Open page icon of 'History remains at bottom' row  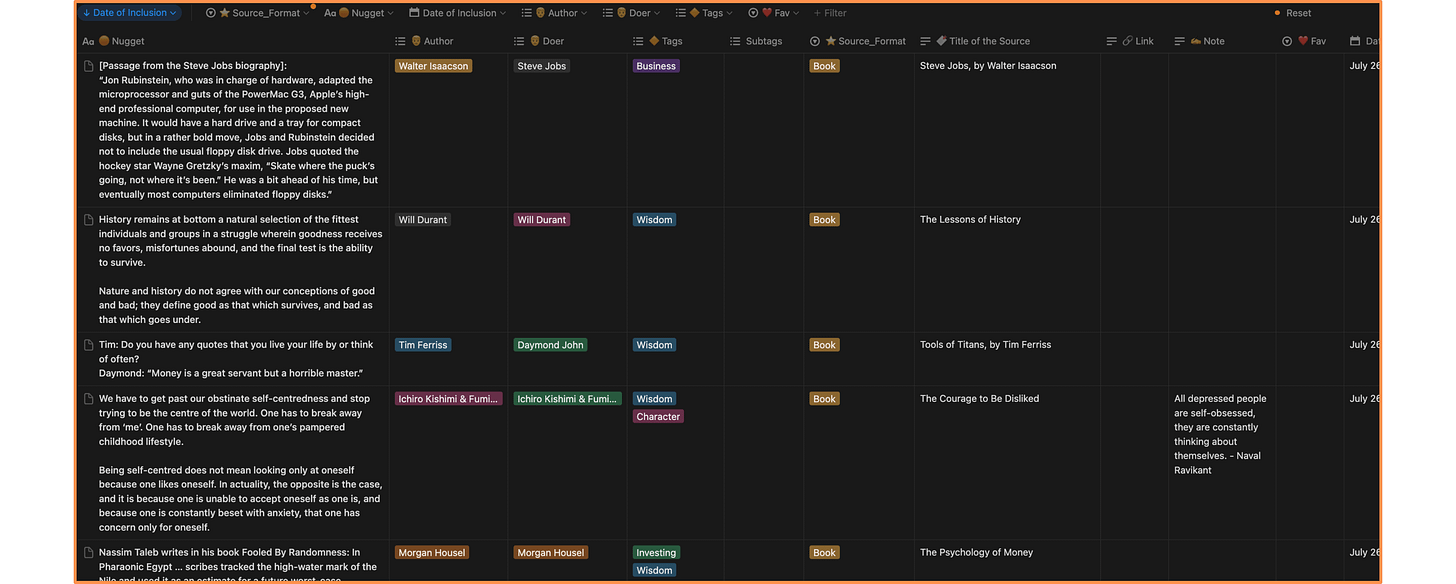[x=88, y=220]
